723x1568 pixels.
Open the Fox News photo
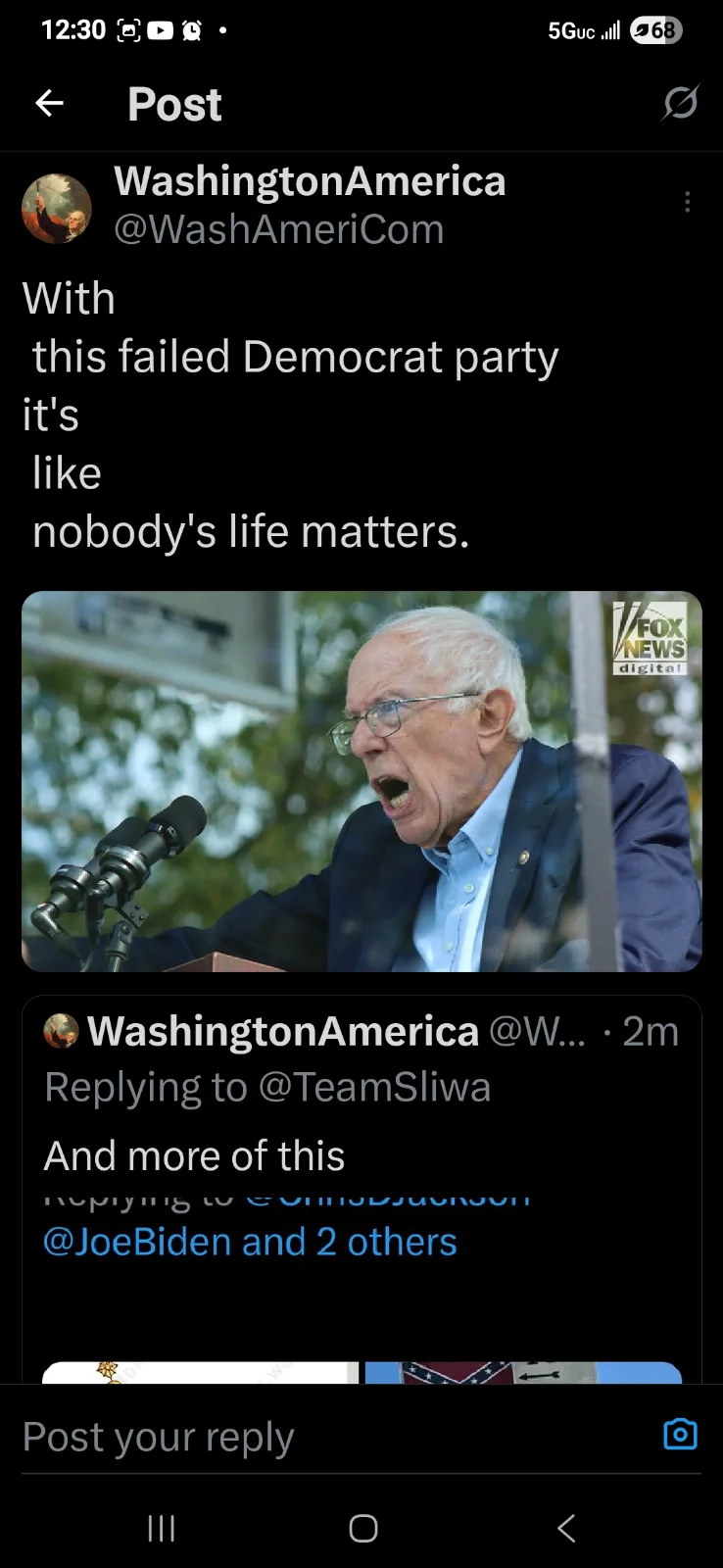pos(361,781)
